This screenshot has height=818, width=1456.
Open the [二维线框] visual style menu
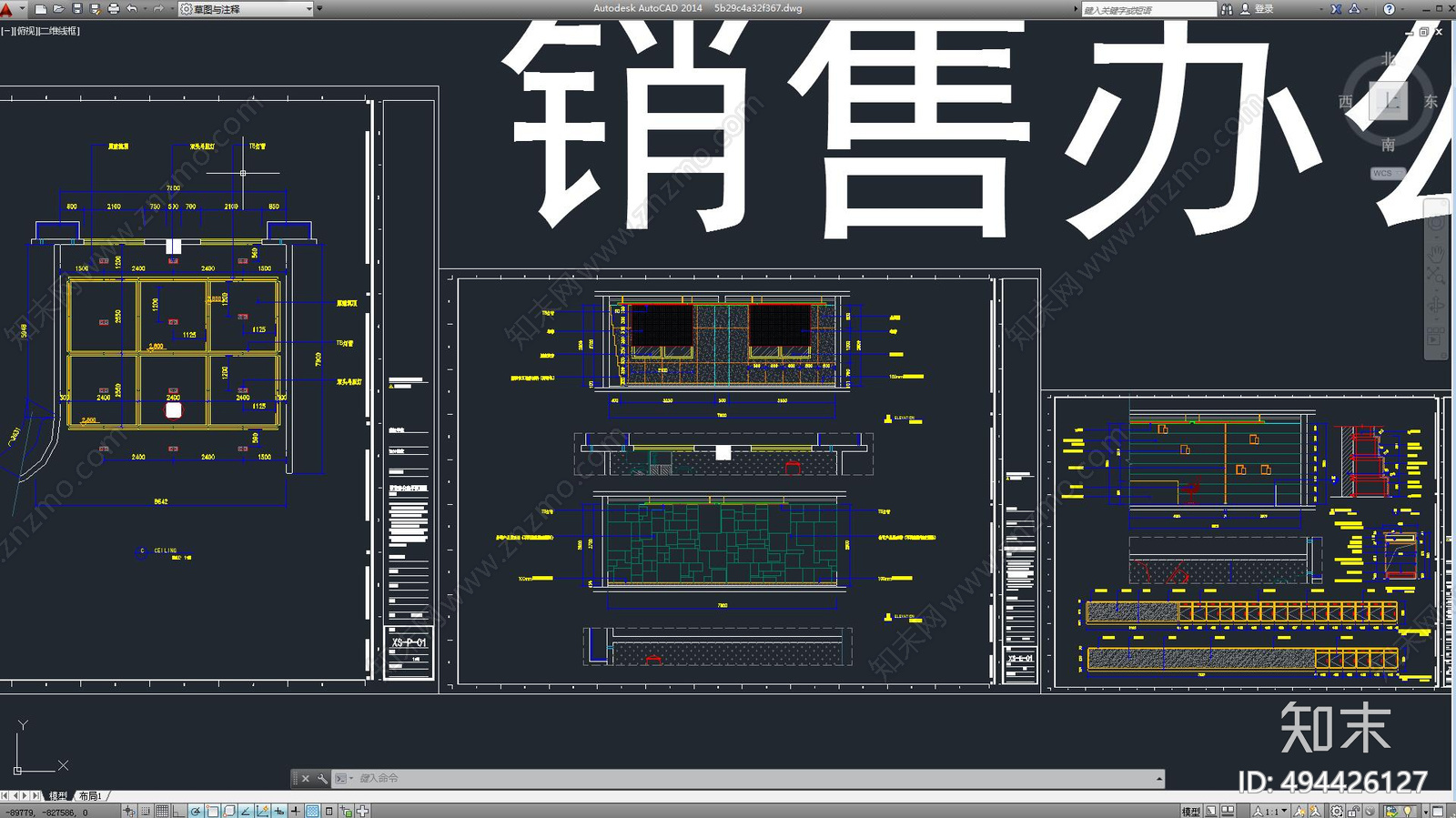click(58, 31)
